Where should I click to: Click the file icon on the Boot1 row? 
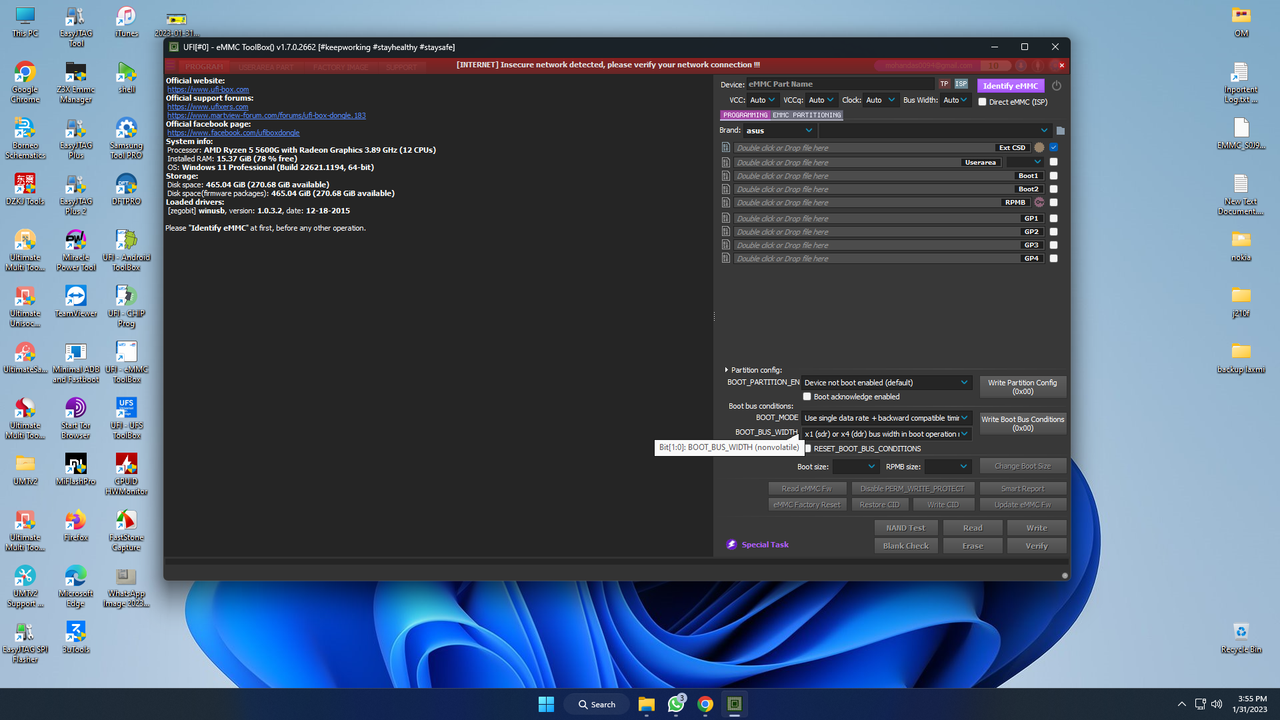726,176
